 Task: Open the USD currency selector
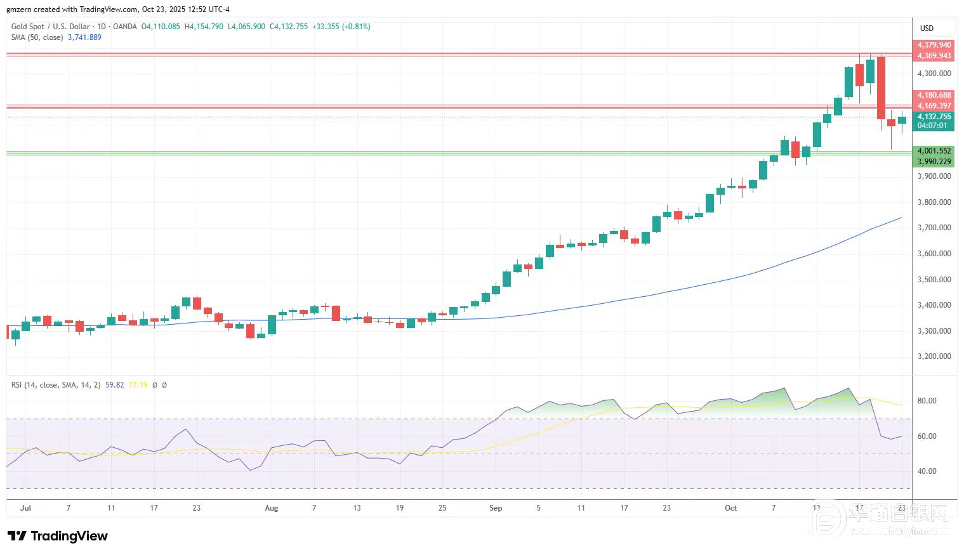(926, 27)
